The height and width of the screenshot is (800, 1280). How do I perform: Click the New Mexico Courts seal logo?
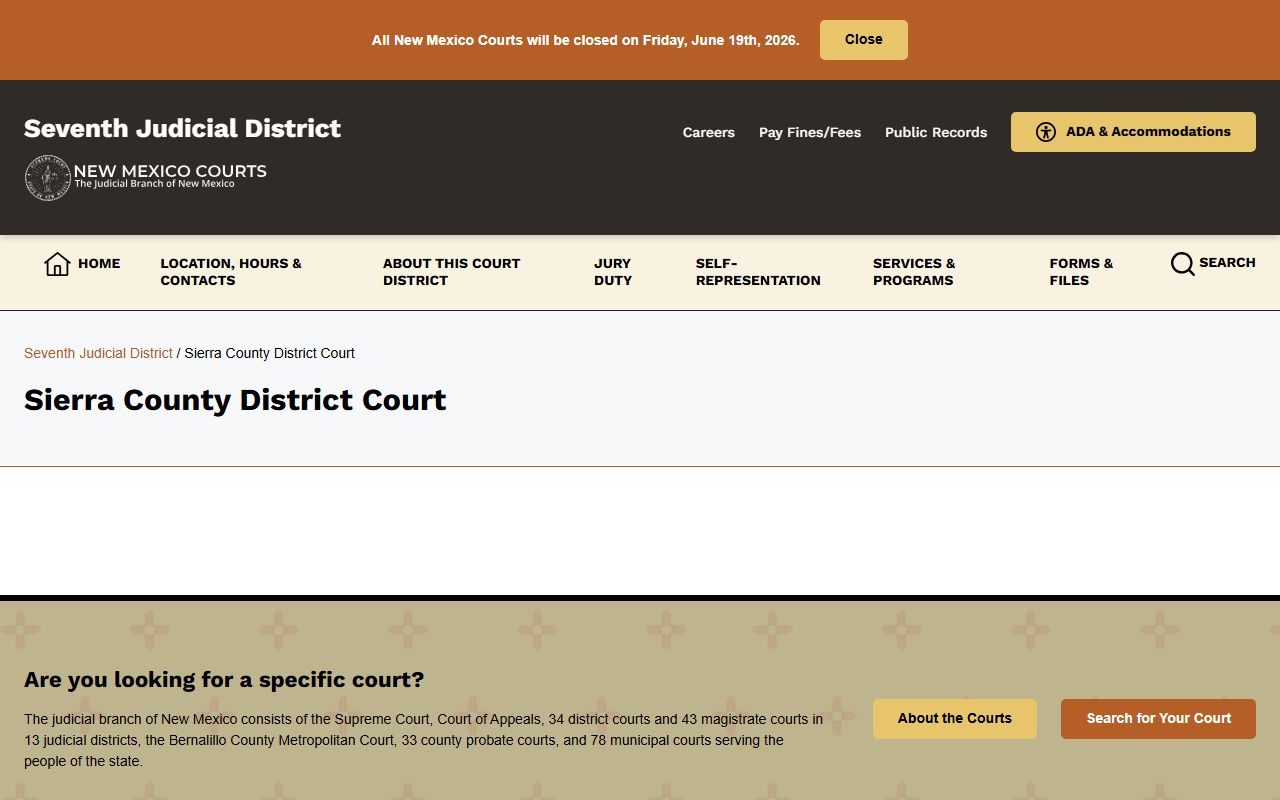coord(47,178)
